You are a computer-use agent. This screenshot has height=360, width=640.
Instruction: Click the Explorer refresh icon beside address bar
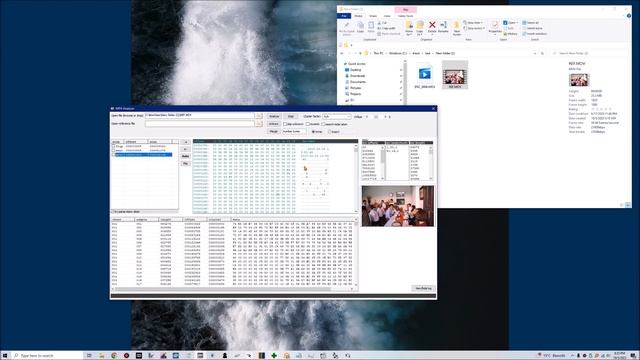tap(542, 53)
